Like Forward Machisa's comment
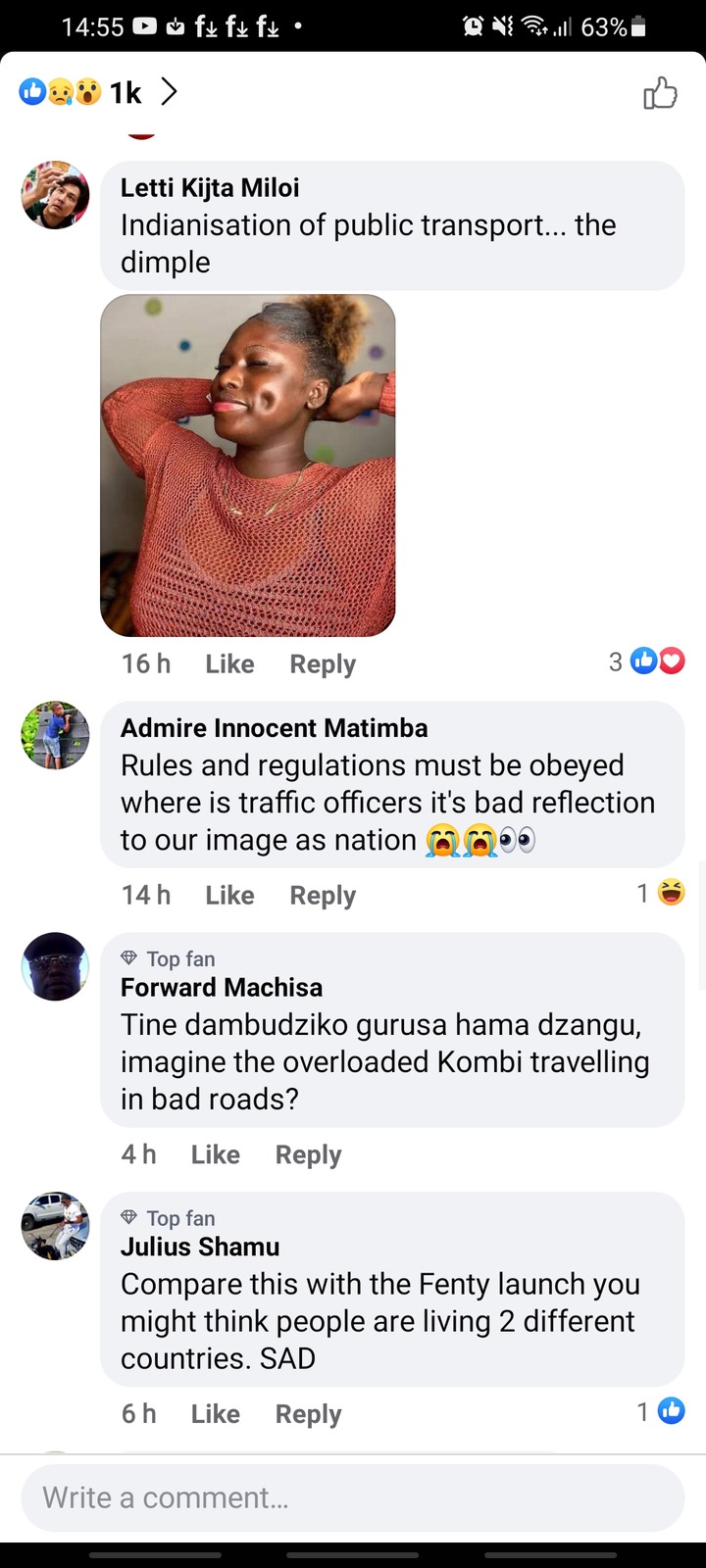706x1568 pixels. pyautogui.click(x=216, y=1154)
